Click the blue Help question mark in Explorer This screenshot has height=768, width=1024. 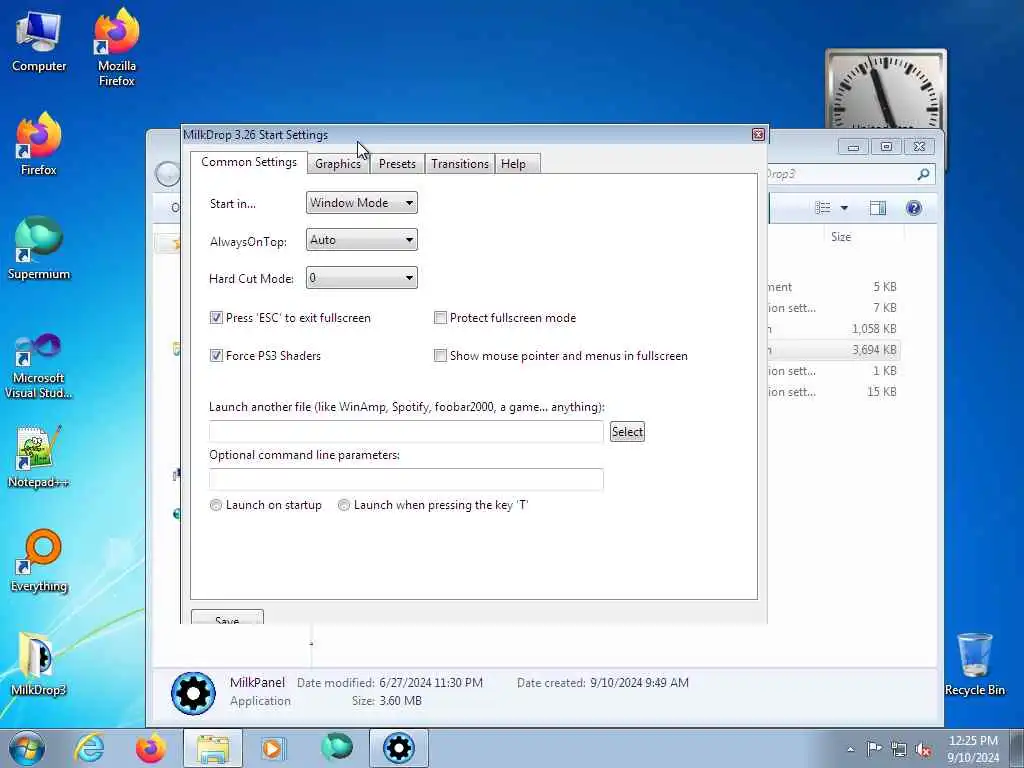coord(914,208)
